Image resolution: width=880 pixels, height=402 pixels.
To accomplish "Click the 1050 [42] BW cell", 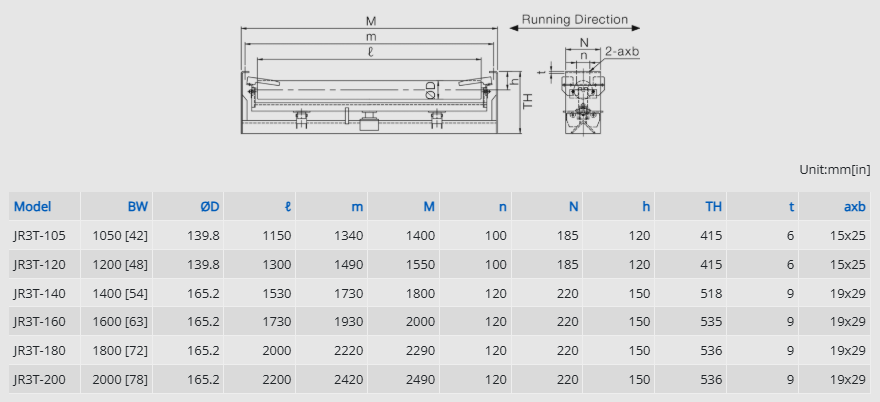I will 120,236.
